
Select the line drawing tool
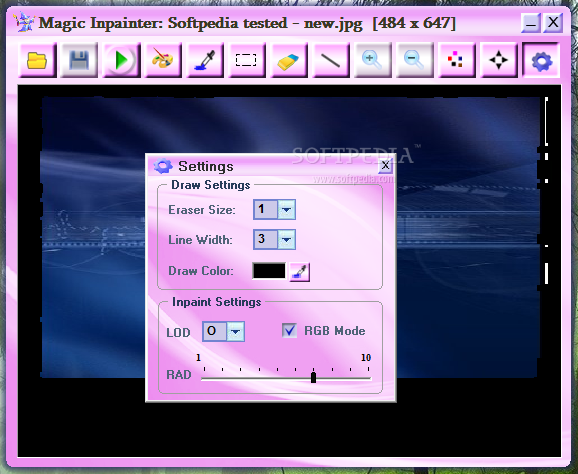331,60
